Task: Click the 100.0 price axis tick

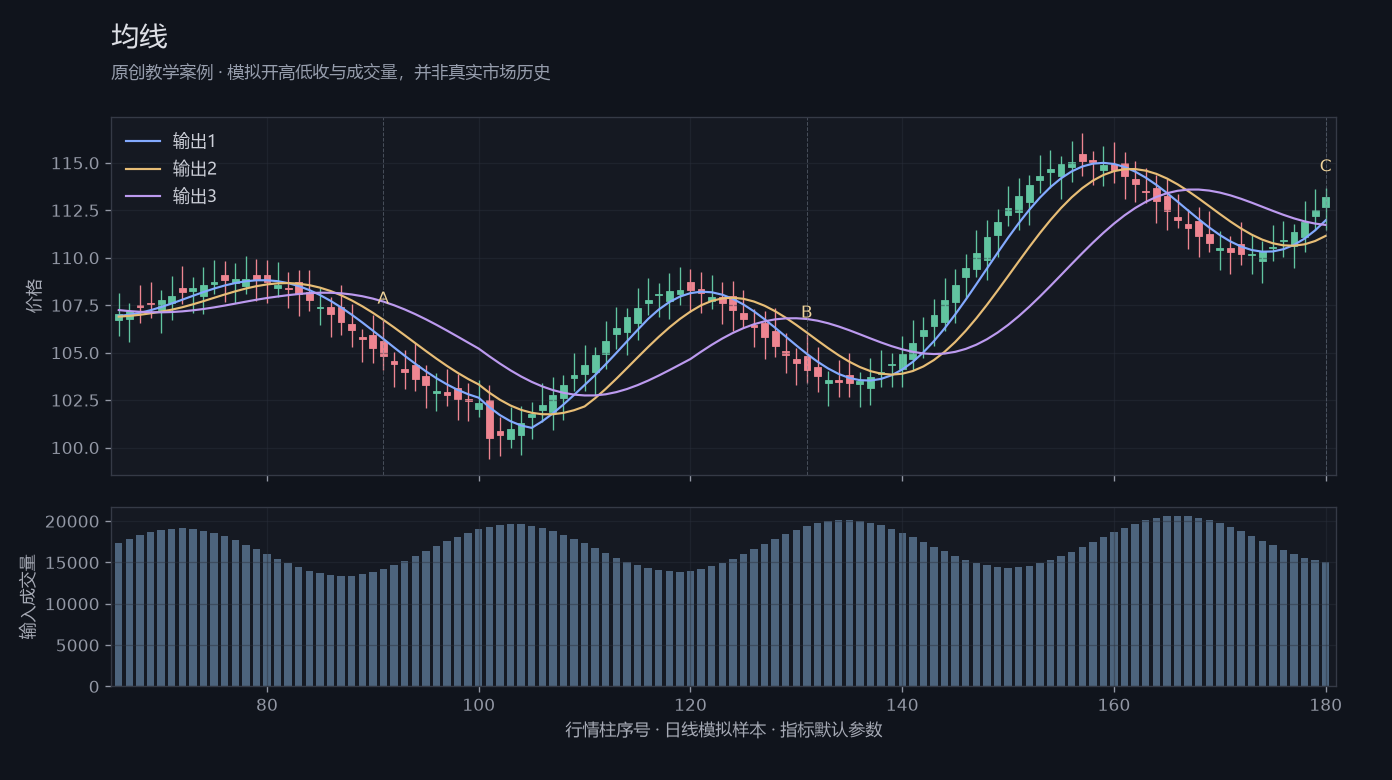Action: point(75,448)
